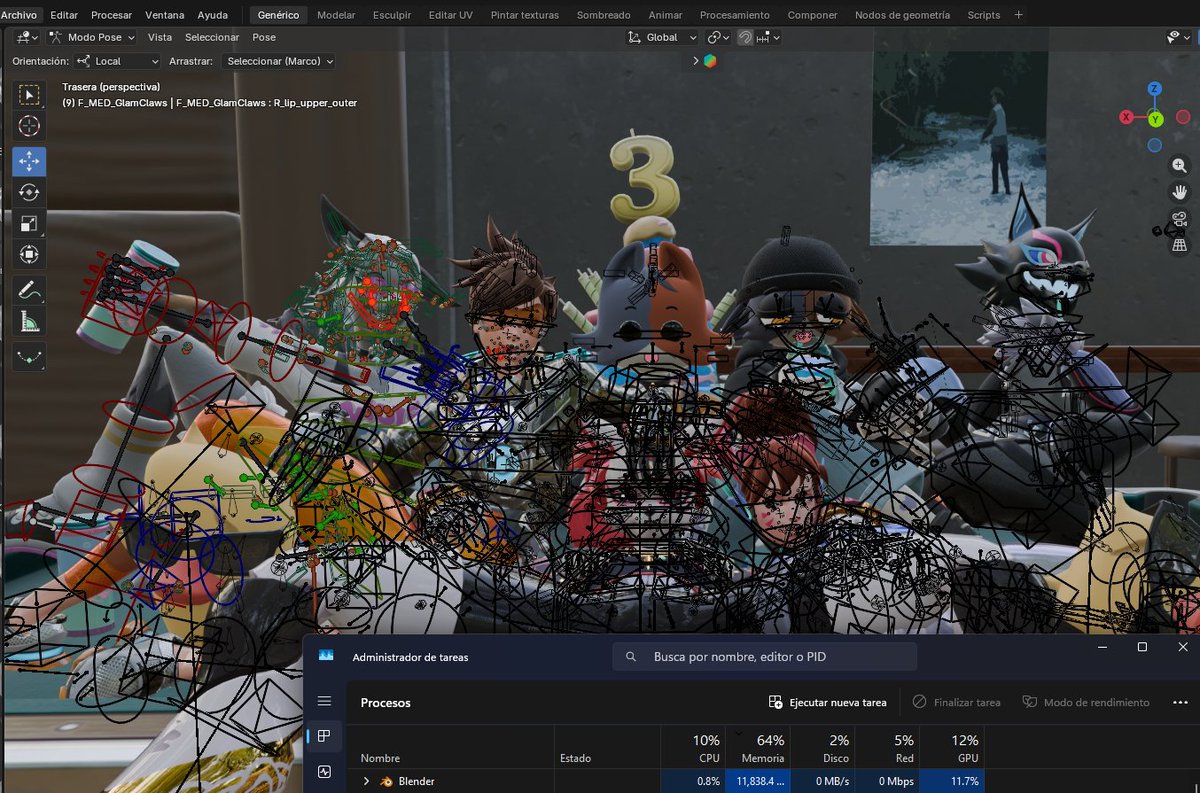Viewport: 1200px width, 793px height.
Task: Open the Ventana menu
Action: pyautogui.click(x=165, y=15)
